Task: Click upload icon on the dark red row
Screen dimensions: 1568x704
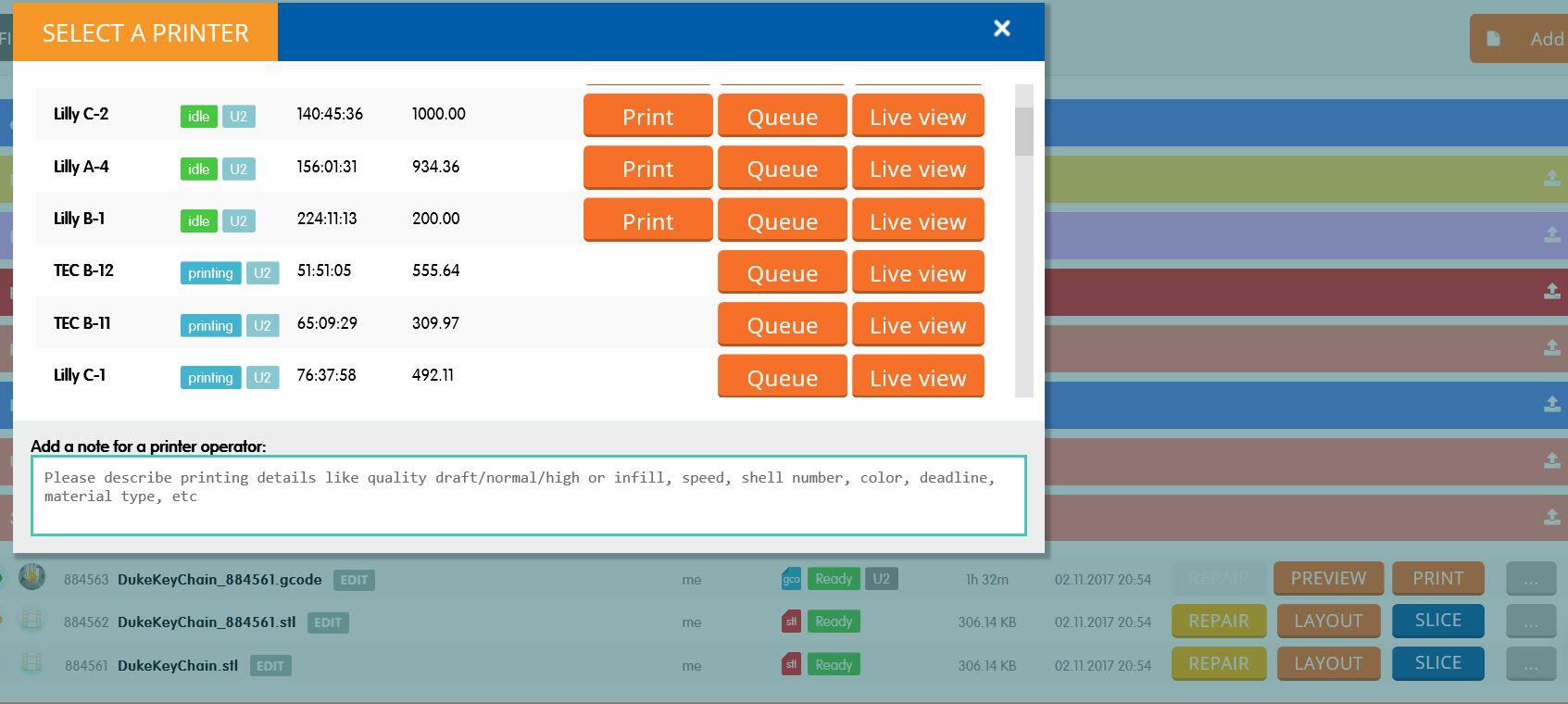Action: coord(1551,291)
